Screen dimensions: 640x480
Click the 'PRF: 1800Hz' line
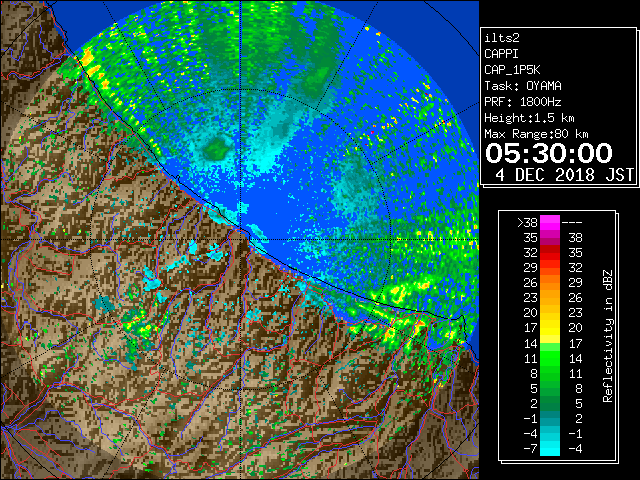[x=523, y=102]
